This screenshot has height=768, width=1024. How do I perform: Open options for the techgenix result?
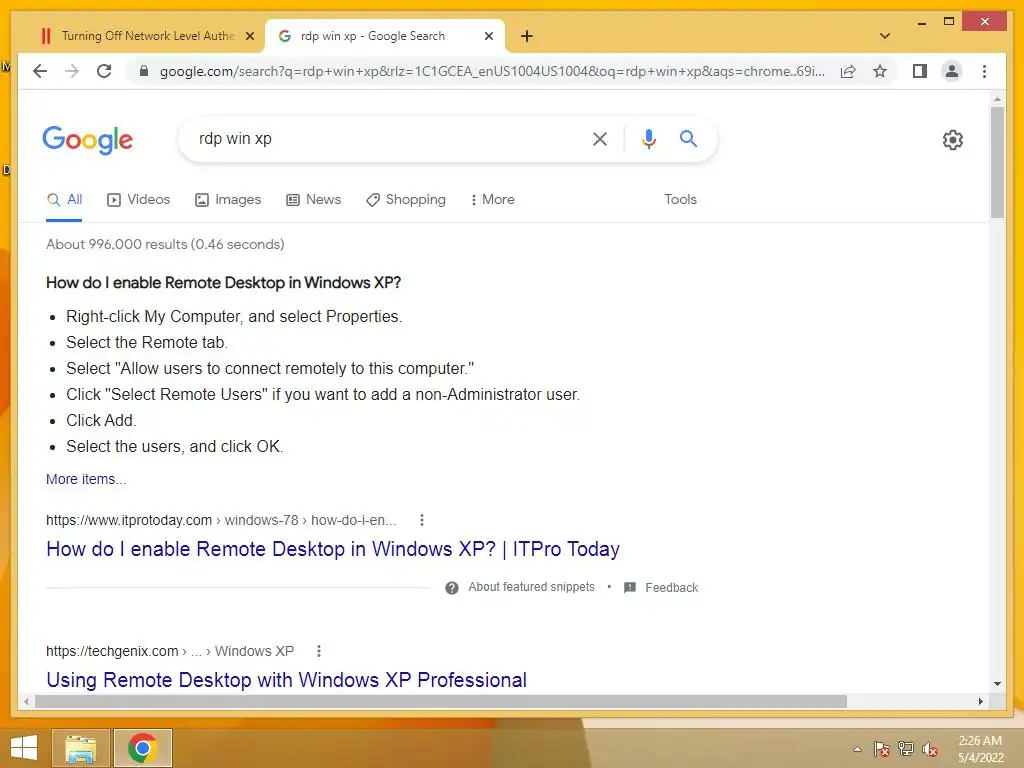click(319, 651)
